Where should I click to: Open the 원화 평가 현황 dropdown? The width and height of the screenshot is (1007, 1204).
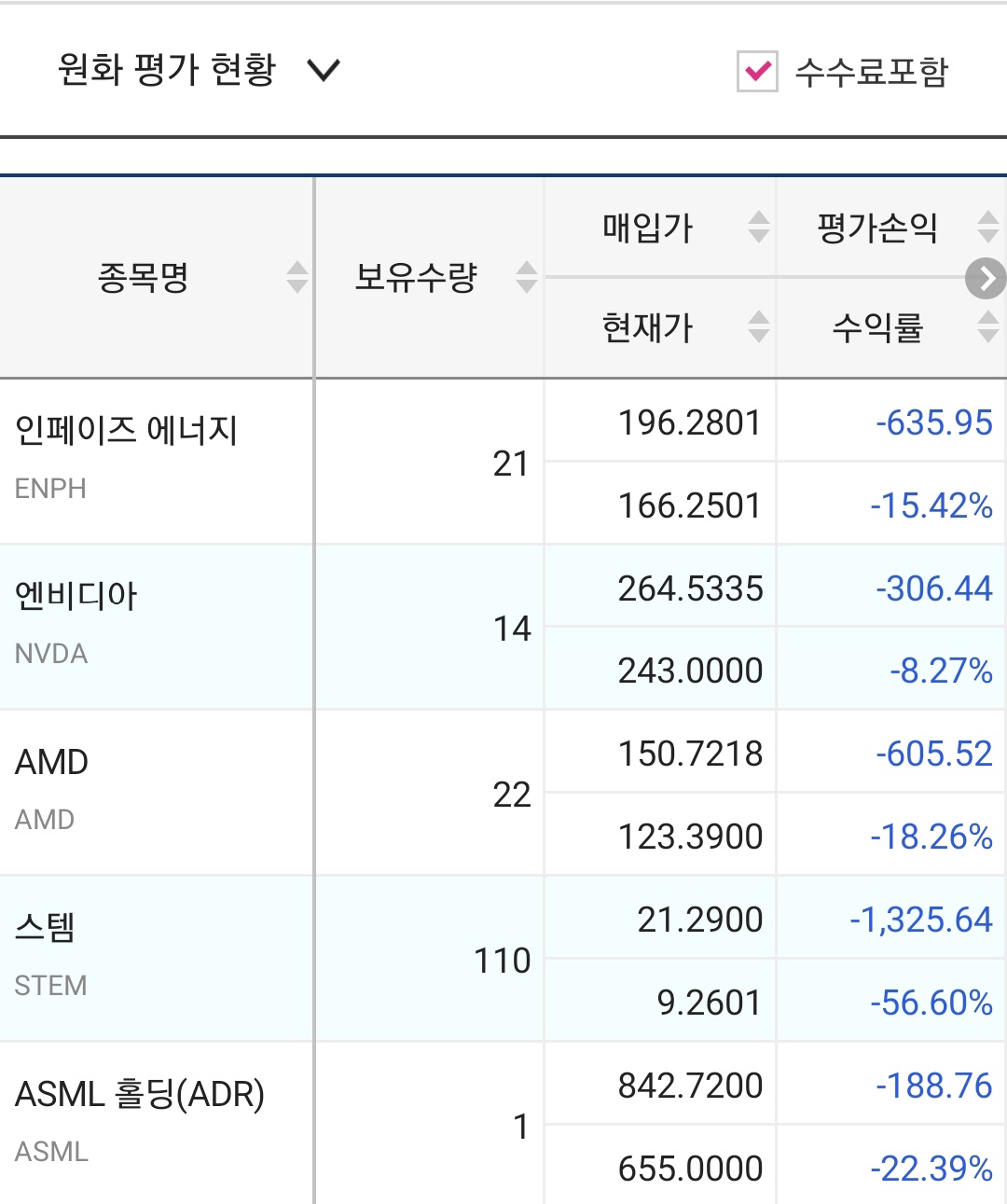(199, 70)
